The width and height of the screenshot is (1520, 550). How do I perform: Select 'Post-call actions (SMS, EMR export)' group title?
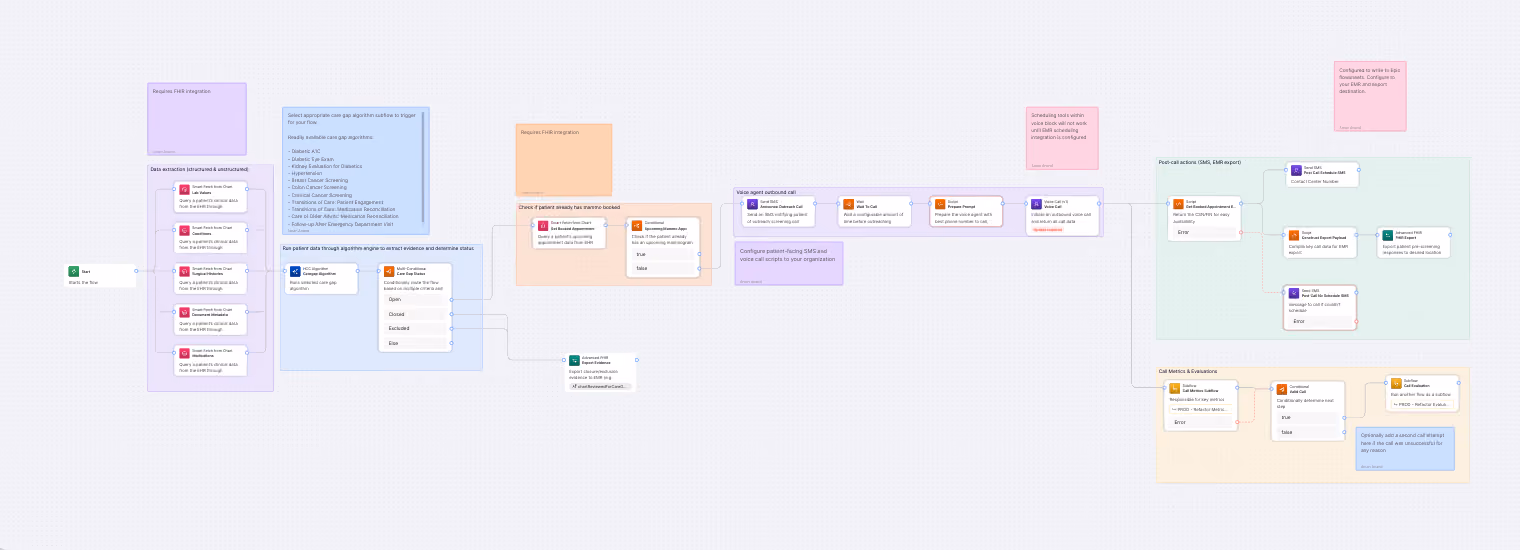[1199, 162]
